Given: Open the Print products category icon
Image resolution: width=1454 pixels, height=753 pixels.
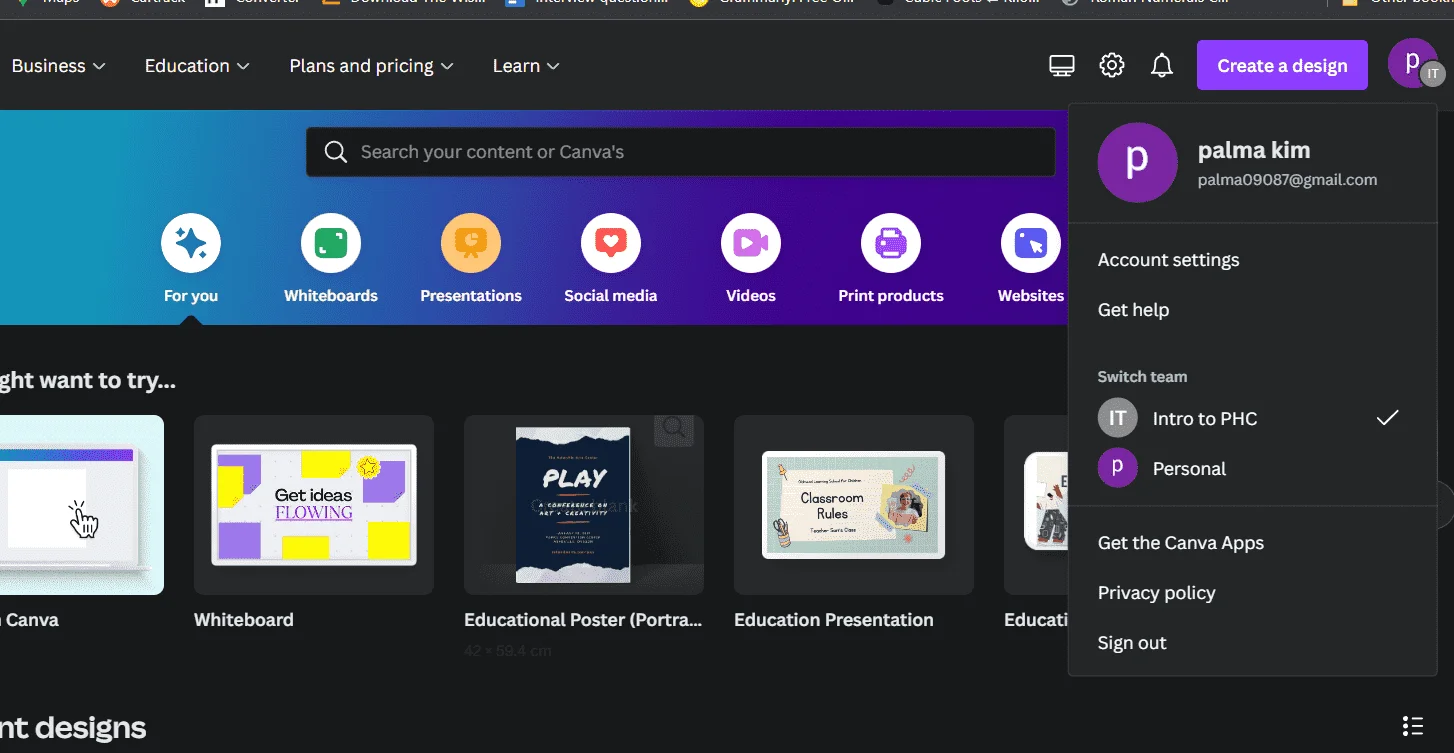Looking at the screenshot, I should (891, 243).
